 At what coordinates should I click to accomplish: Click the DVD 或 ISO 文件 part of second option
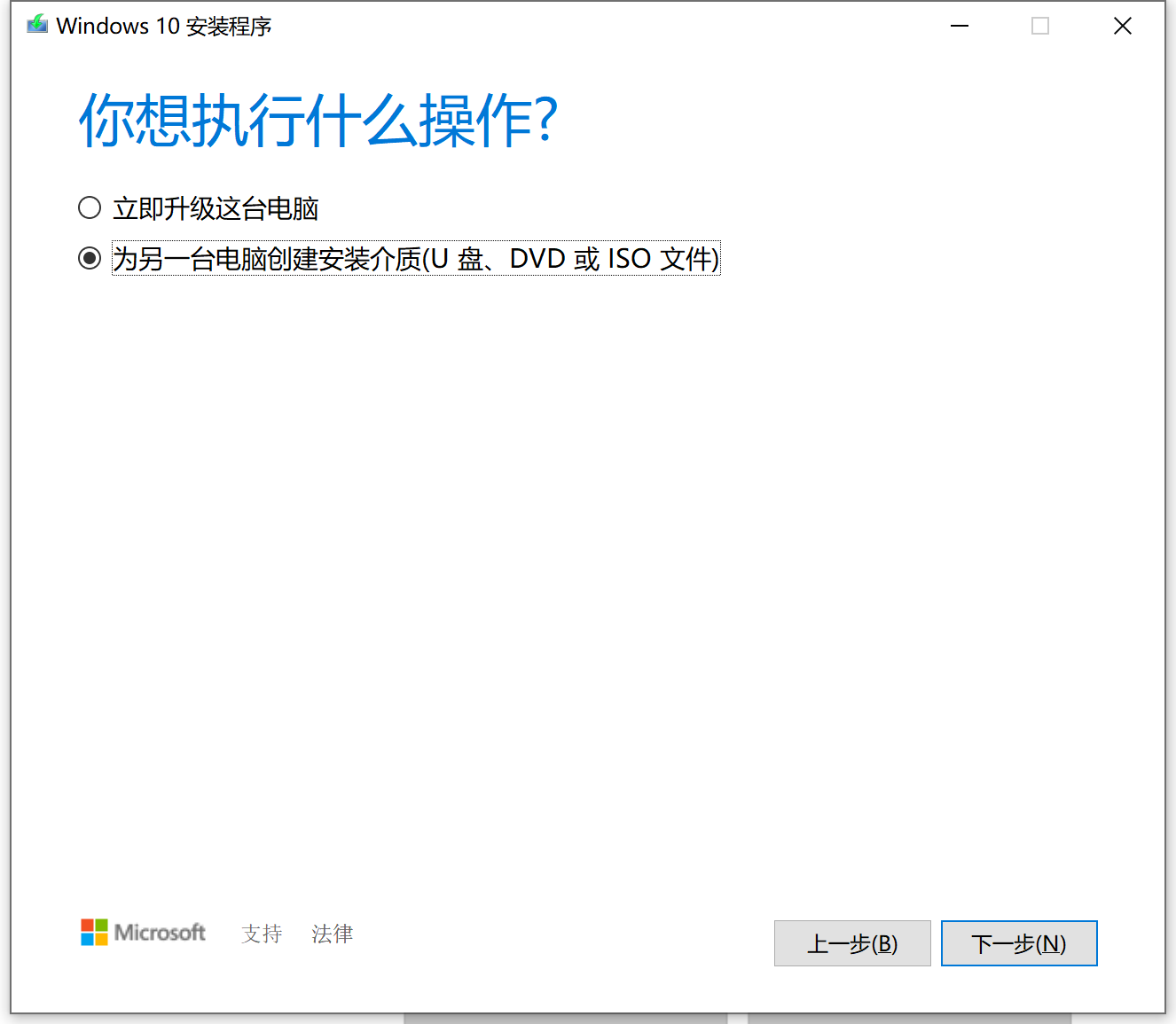coord(612,259)
